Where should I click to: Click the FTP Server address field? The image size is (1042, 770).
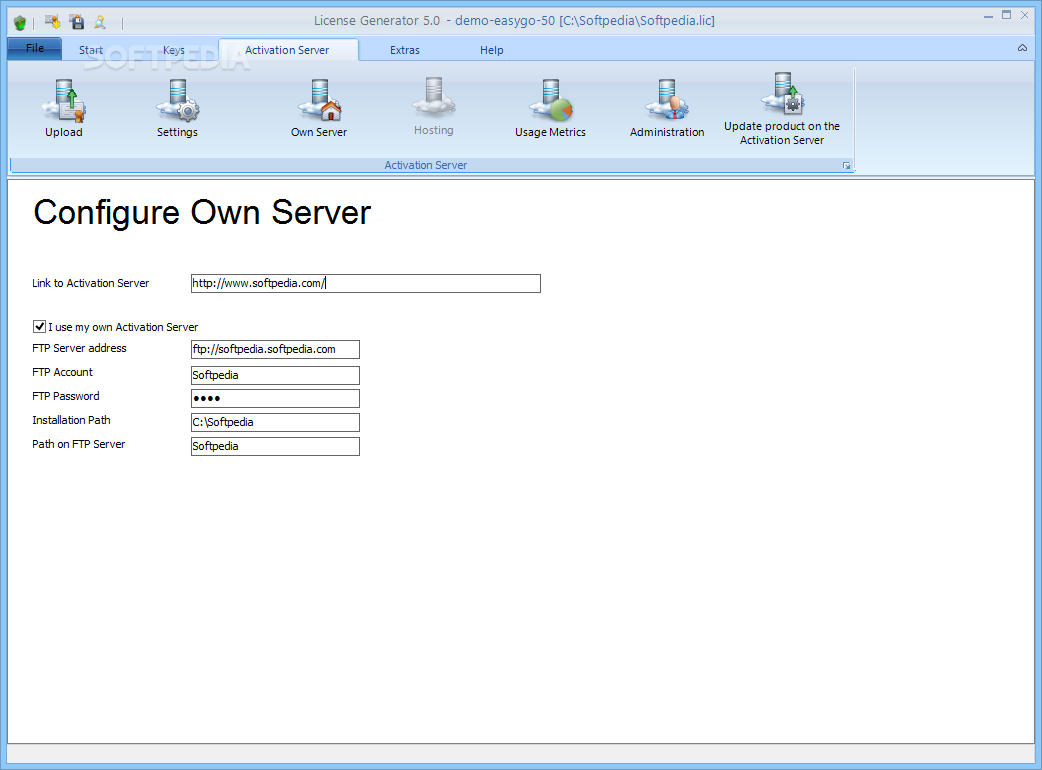click(x=275, y=349)
